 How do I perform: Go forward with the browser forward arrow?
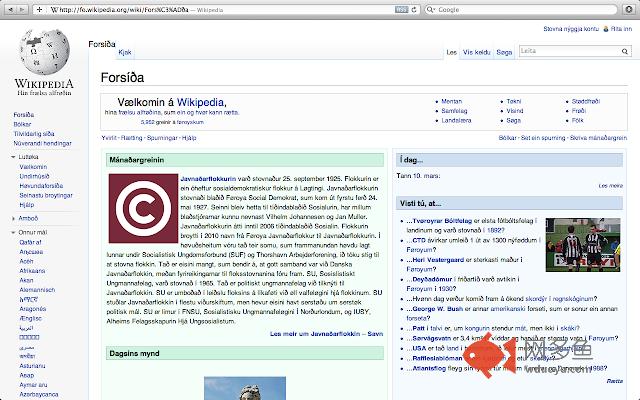coord(22,9)
